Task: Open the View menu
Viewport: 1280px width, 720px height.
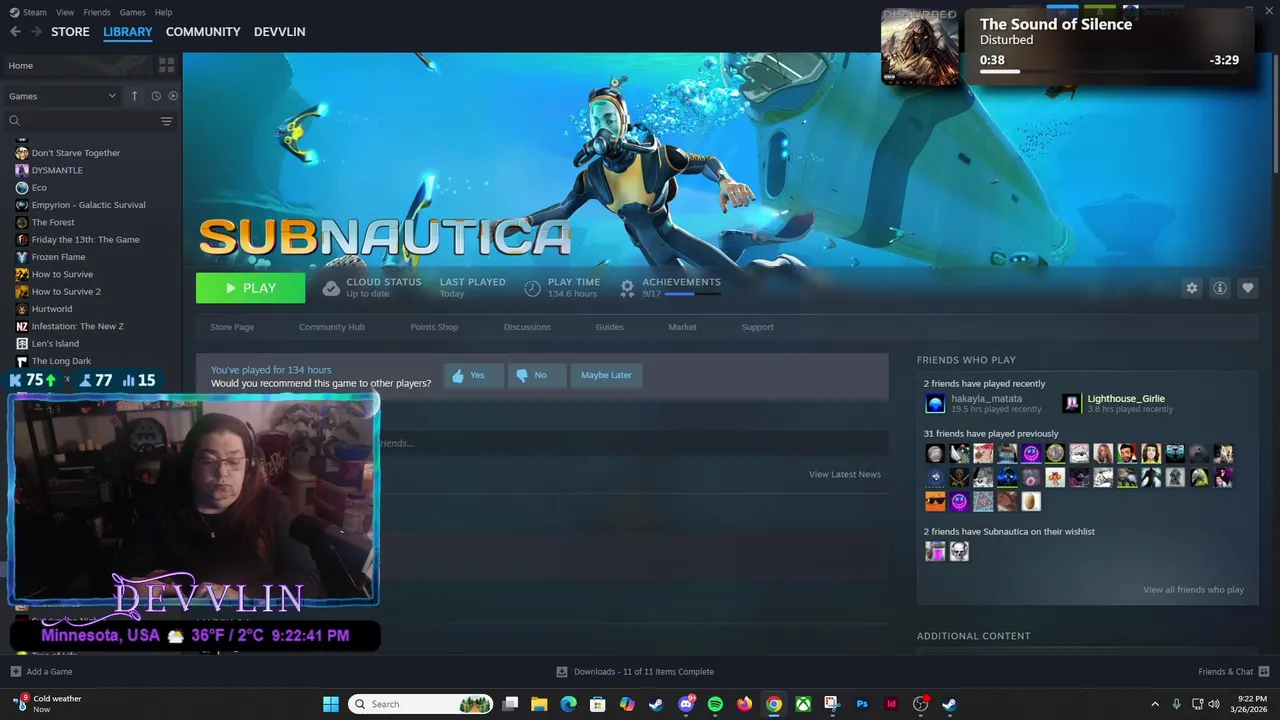Action: pyautogui.click(x=65, y=12)
